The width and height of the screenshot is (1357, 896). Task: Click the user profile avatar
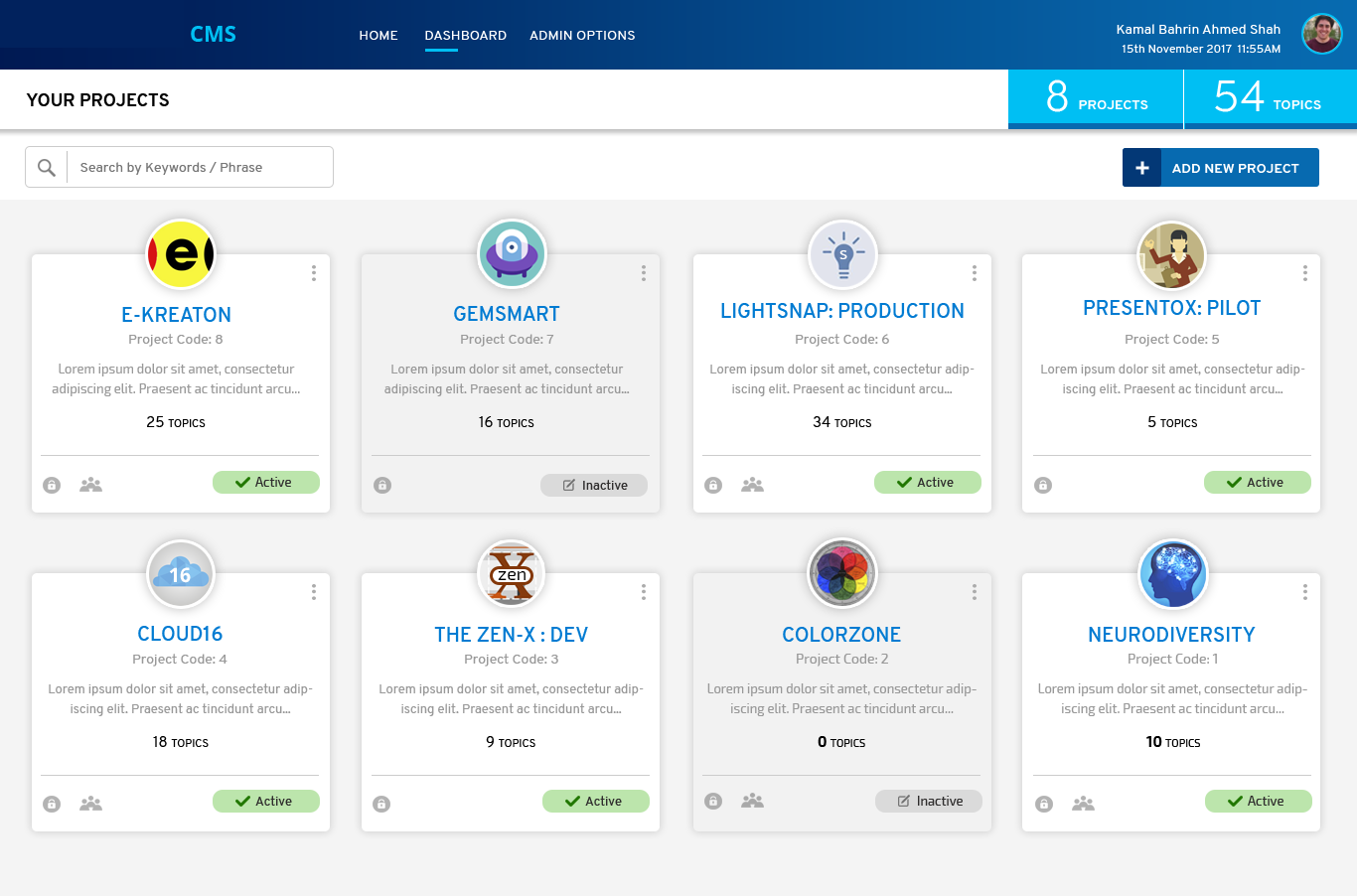tap(1321, 35)
